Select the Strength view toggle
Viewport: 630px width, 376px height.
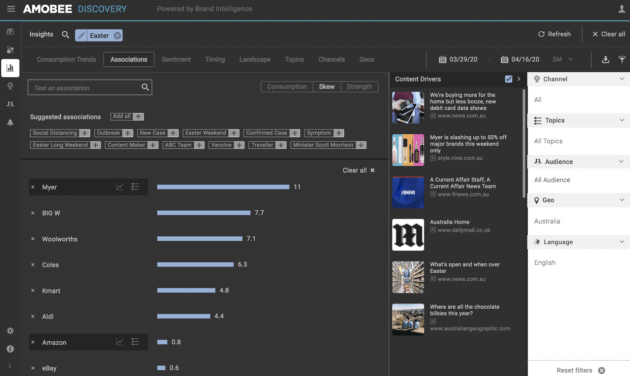coord(359,87)
